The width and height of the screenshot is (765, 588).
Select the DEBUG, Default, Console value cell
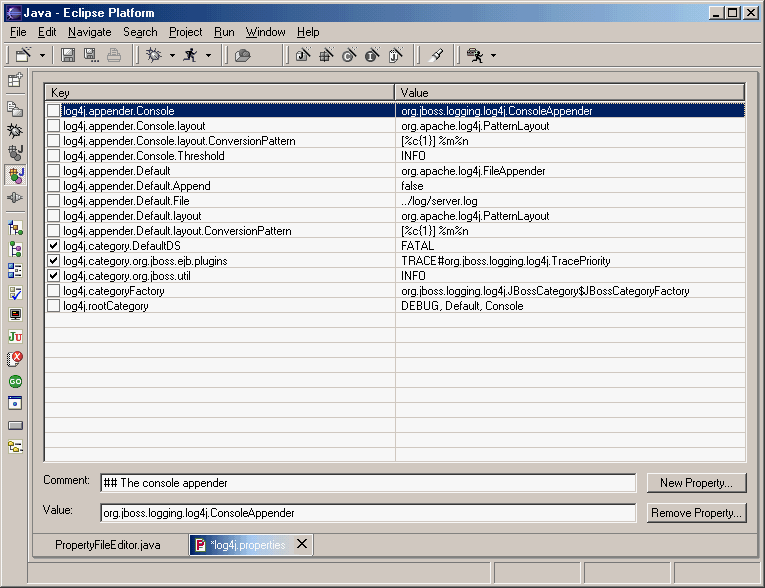(570, 306)
